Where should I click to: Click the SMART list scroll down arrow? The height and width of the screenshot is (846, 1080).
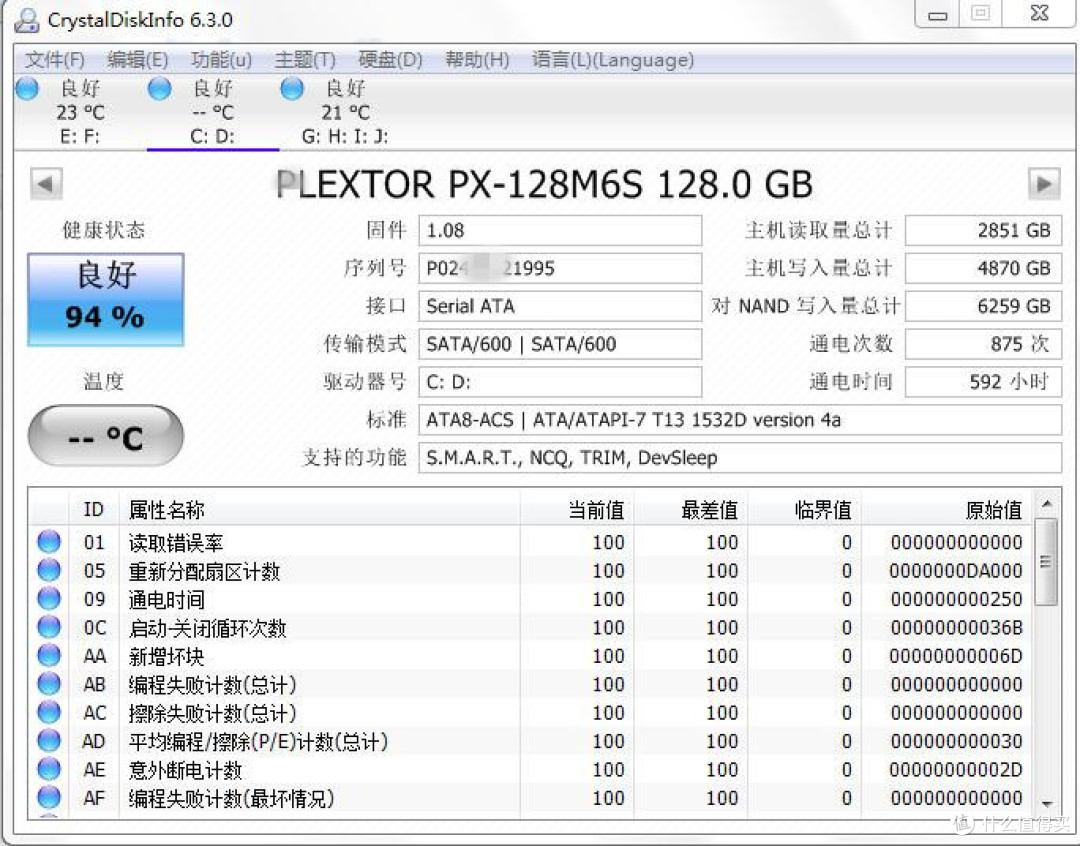(1047, 804)
